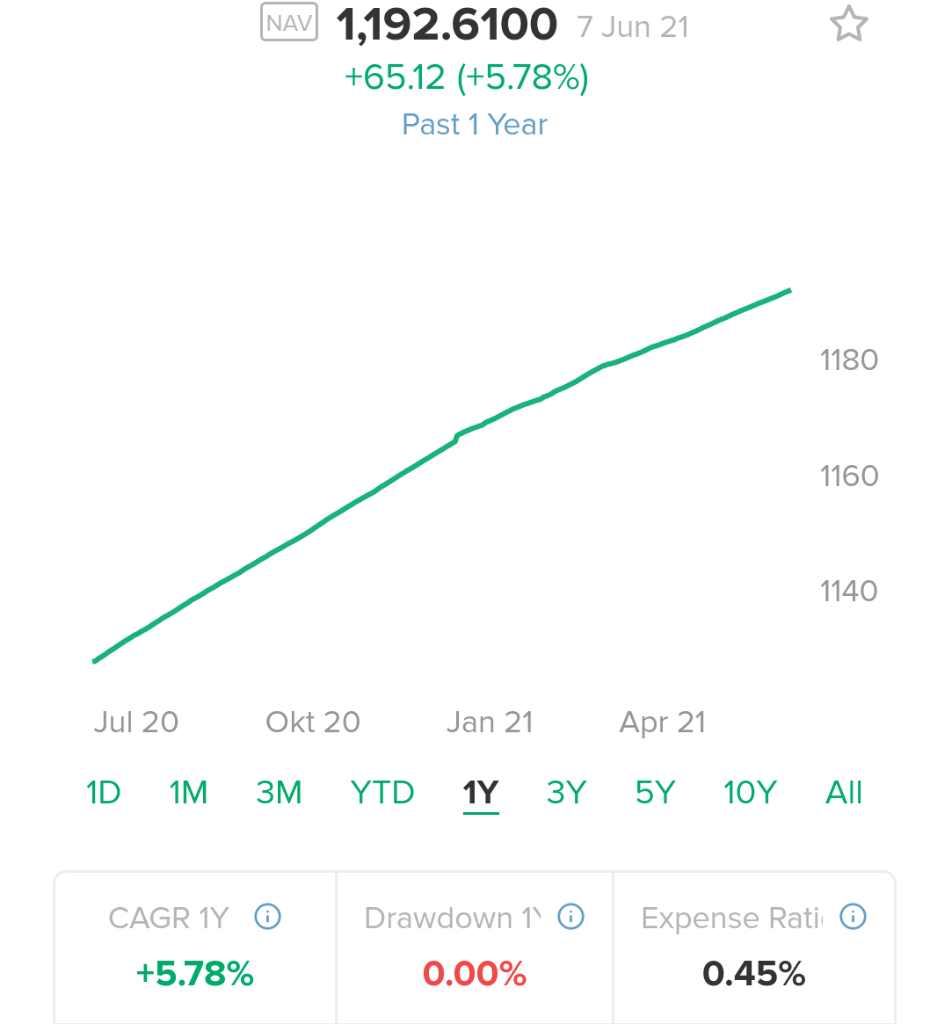Switch chart to 3M range
The height and width of the screenshot is (1024, 949).
point(279,793)
